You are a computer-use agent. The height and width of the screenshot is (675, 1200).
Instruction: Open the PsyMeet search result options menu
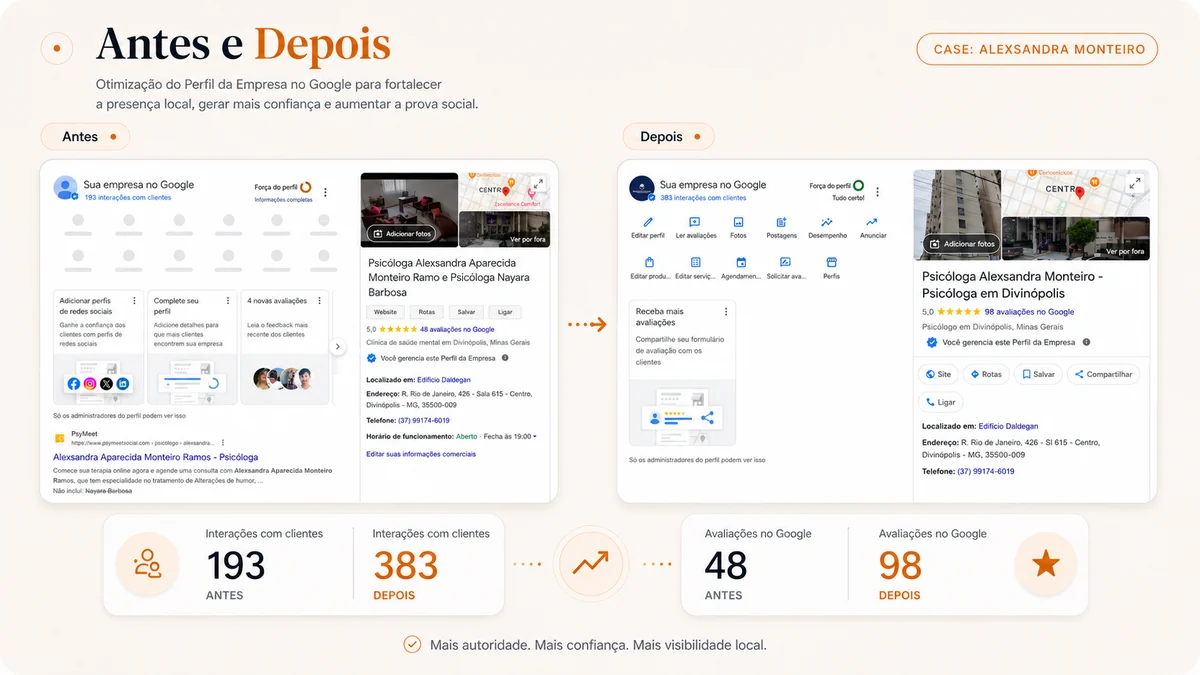click(222, 441)
